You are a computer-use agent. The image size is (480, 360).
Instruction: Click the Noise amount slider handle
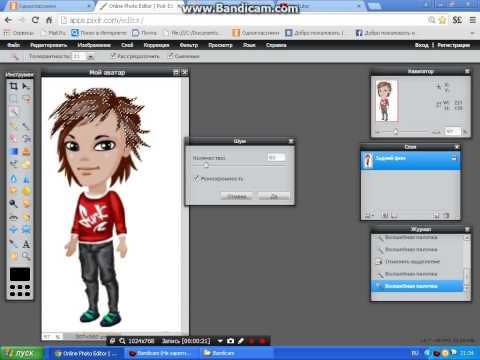[206, 165]
